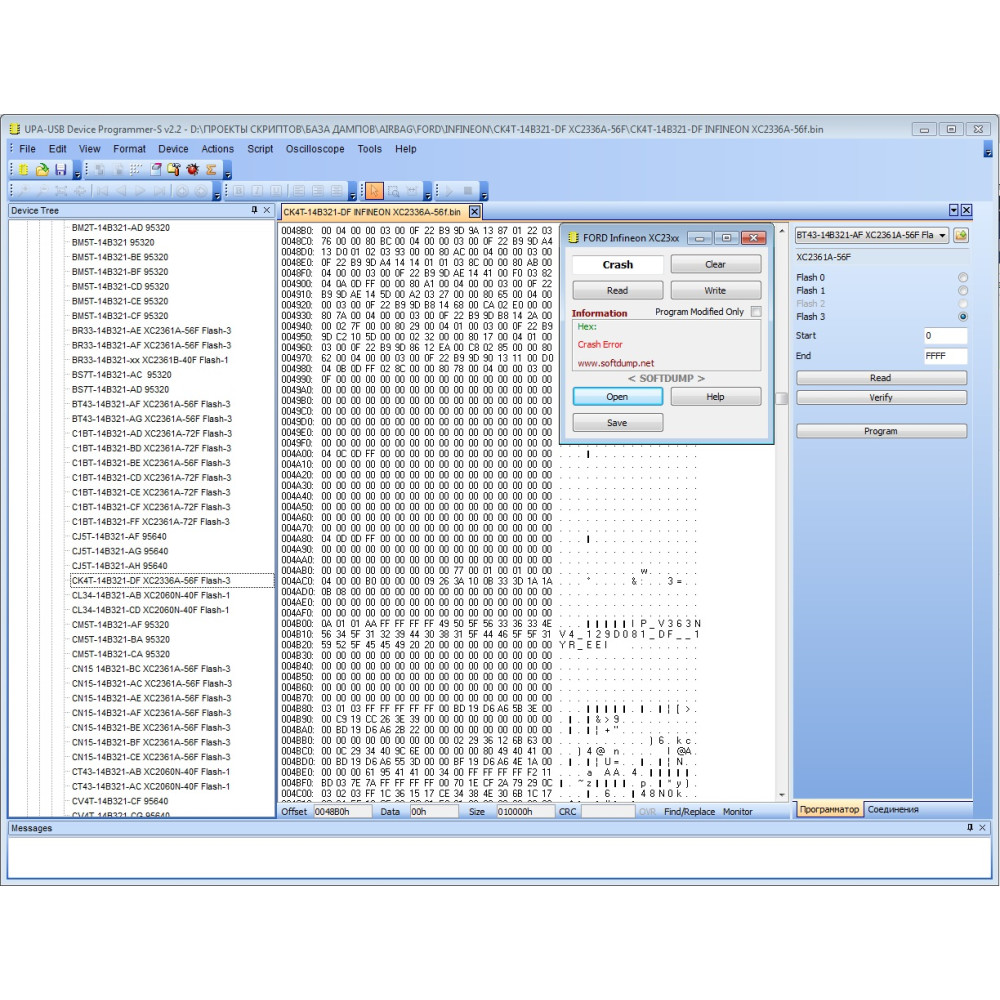The width and height of the screenshot is (1000, 1000).
Task: Select CL34-14B321-AB XC2060N-40F Flash-1 tree item
Action: click(151, 596)
